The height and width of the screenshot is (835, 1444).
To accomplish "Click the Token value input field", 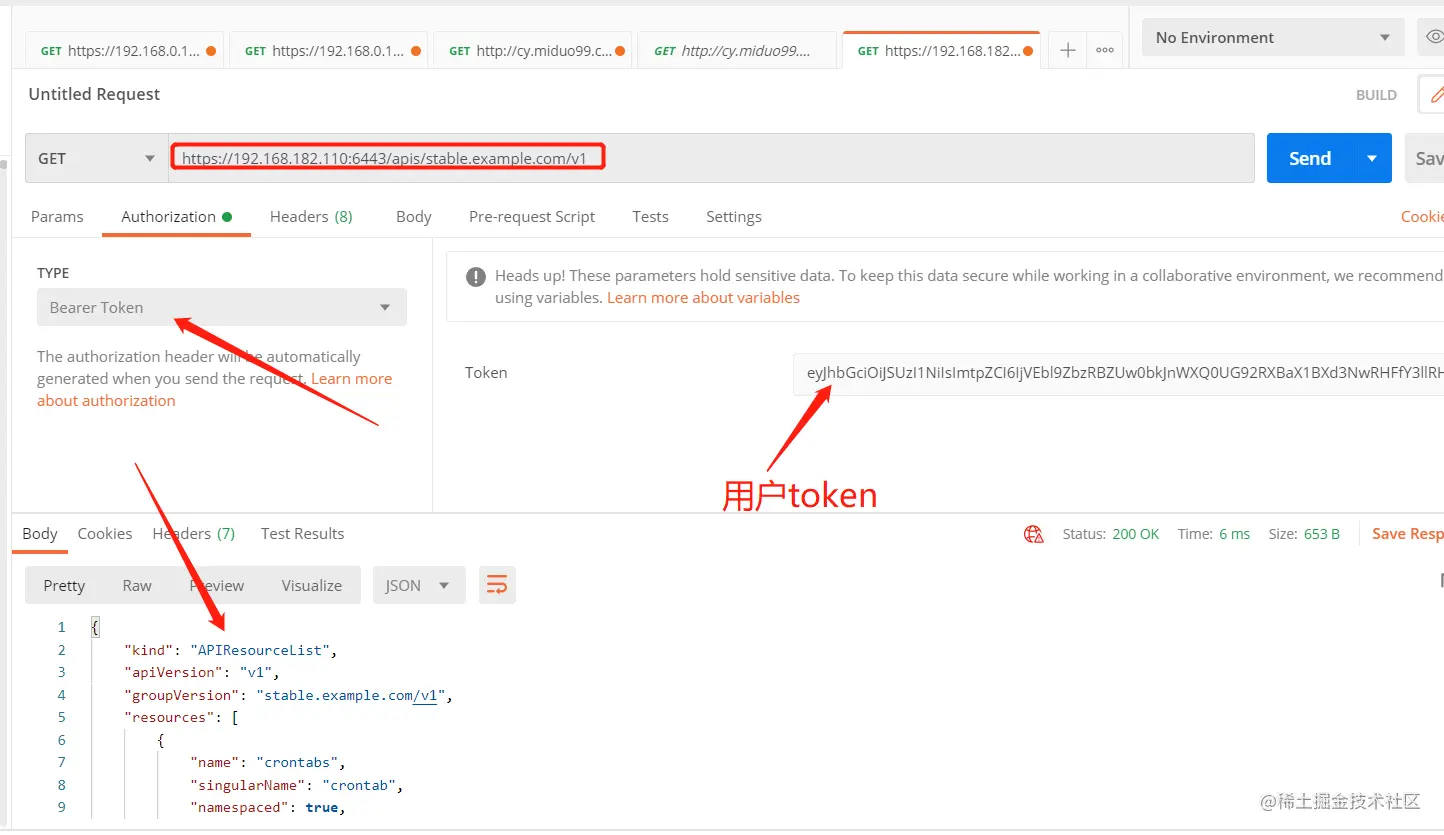I will [x=1118, y=373].
